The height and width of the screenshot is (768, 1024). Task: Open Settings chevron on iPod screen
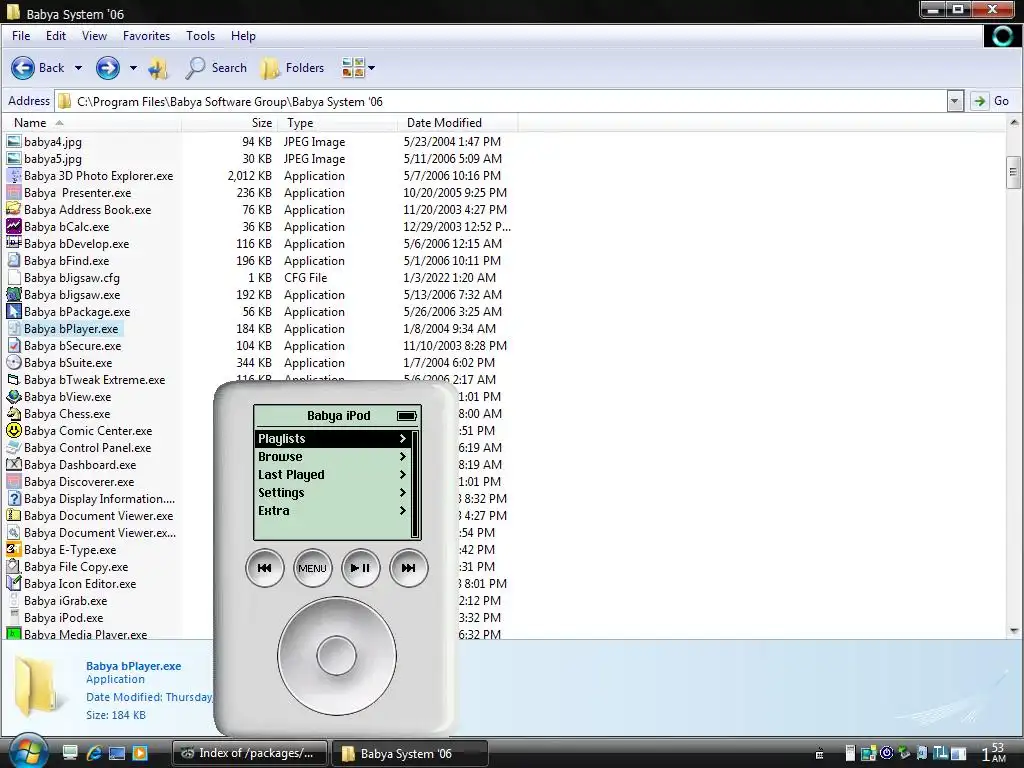click(403, 492)
